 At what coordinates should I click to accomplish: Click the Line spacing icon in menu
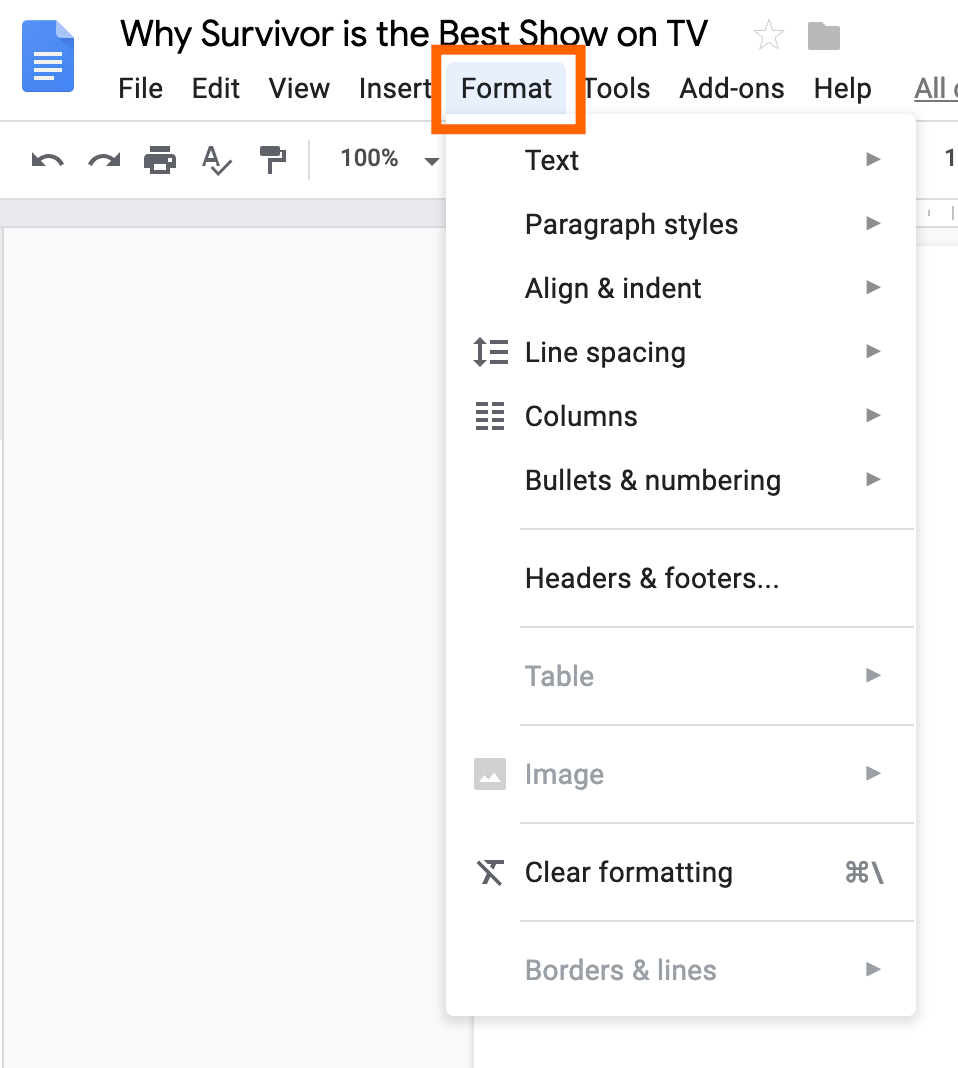pyautogui.click(x=490, y=352)
